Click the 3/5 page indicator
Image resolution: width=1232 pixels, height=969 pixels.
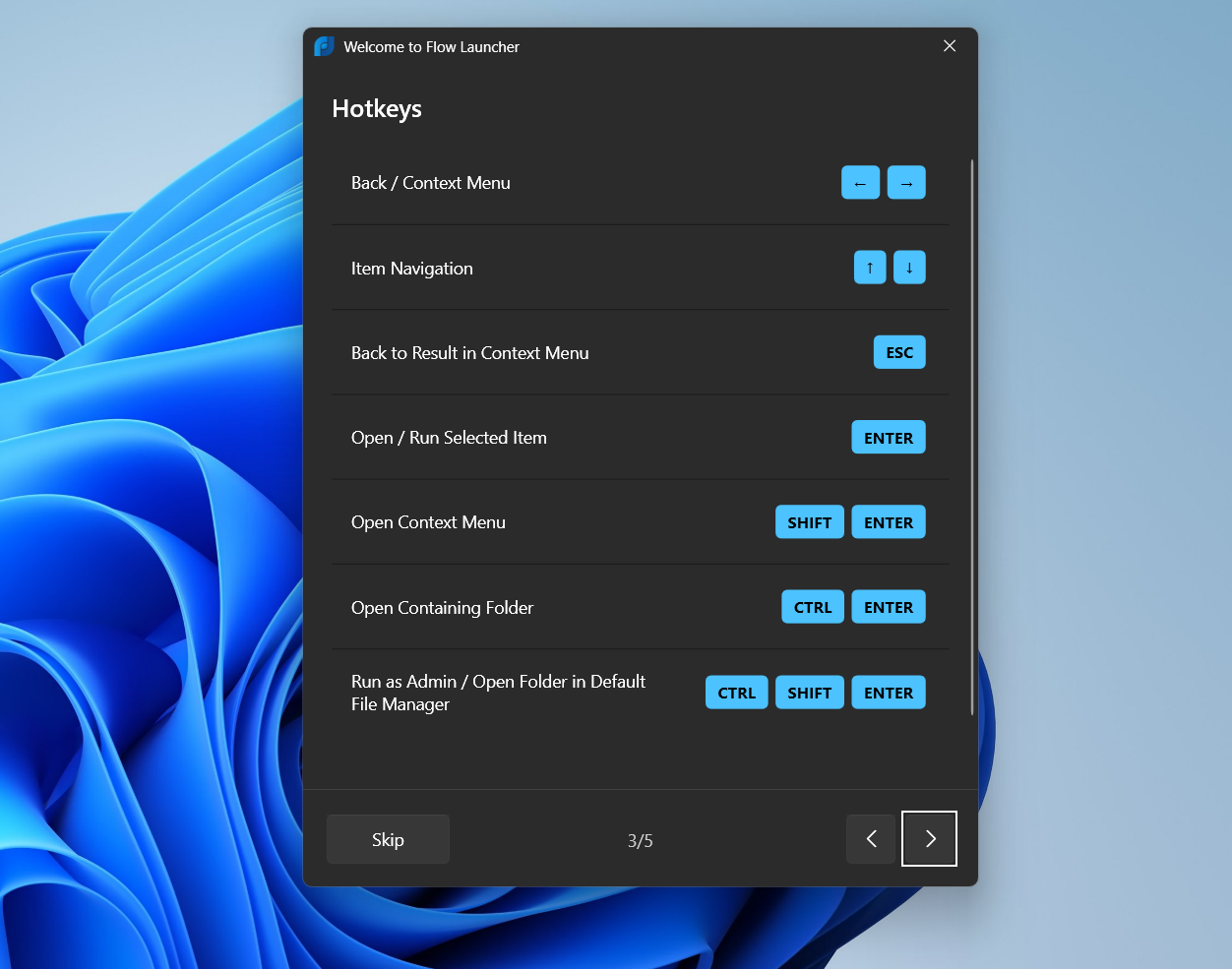[641, 841]
